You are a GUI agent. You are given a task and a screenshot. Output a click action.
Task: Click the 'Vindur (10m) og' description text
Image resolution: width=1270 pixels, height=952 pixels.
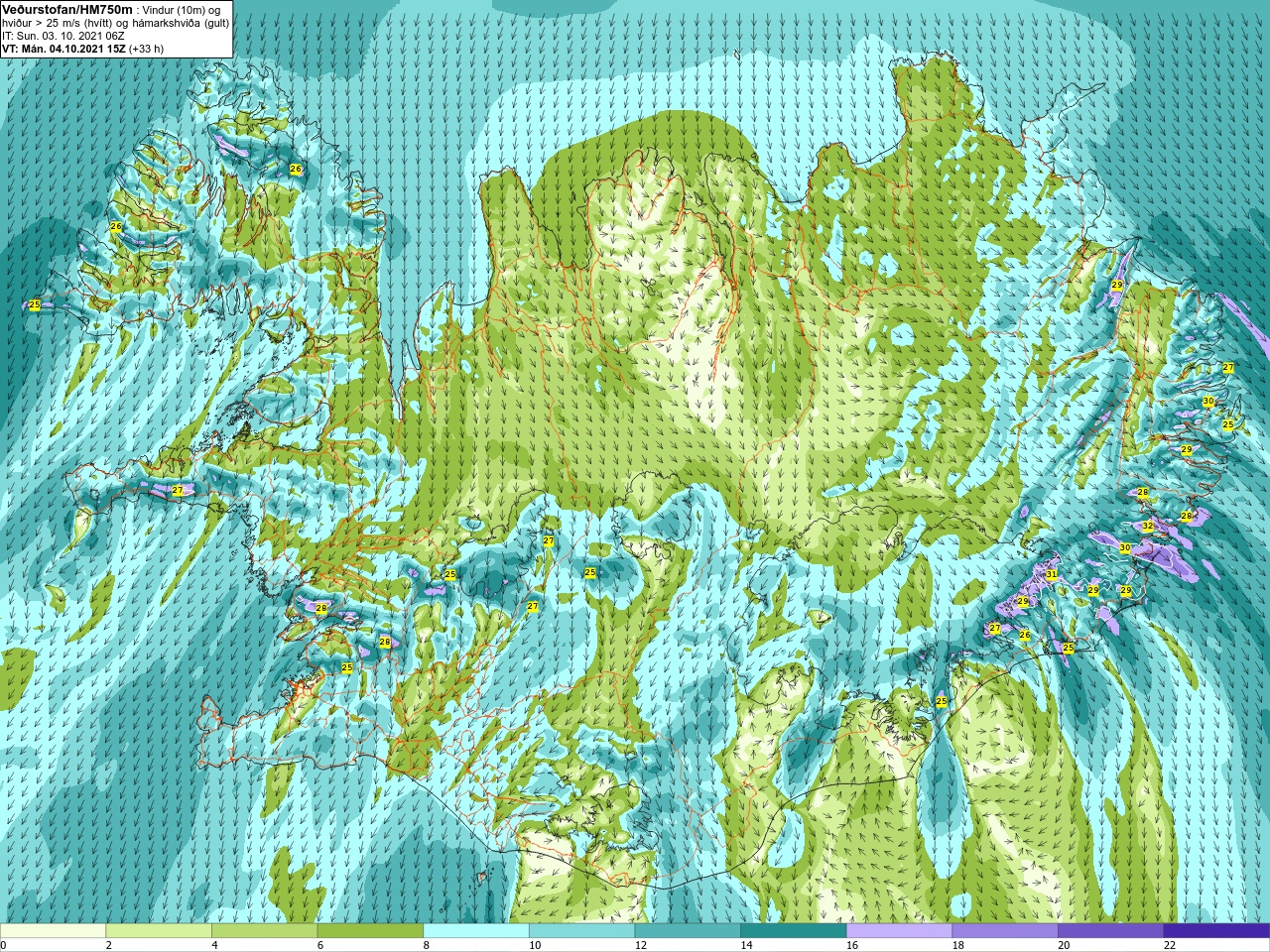pos(182,10)
